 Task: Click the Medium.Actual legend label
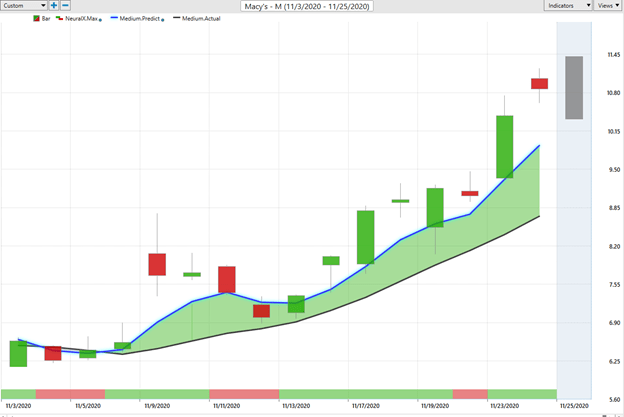(202, 19)
